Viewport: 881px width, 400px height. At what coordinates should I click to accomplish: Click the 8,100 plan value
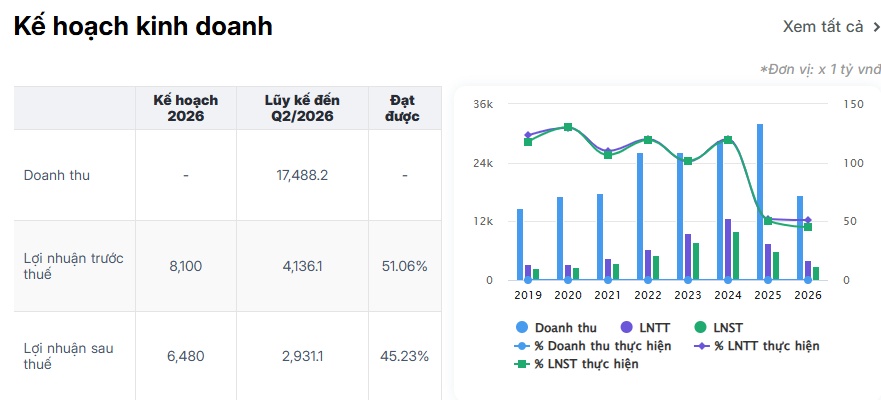coord(185,266)
